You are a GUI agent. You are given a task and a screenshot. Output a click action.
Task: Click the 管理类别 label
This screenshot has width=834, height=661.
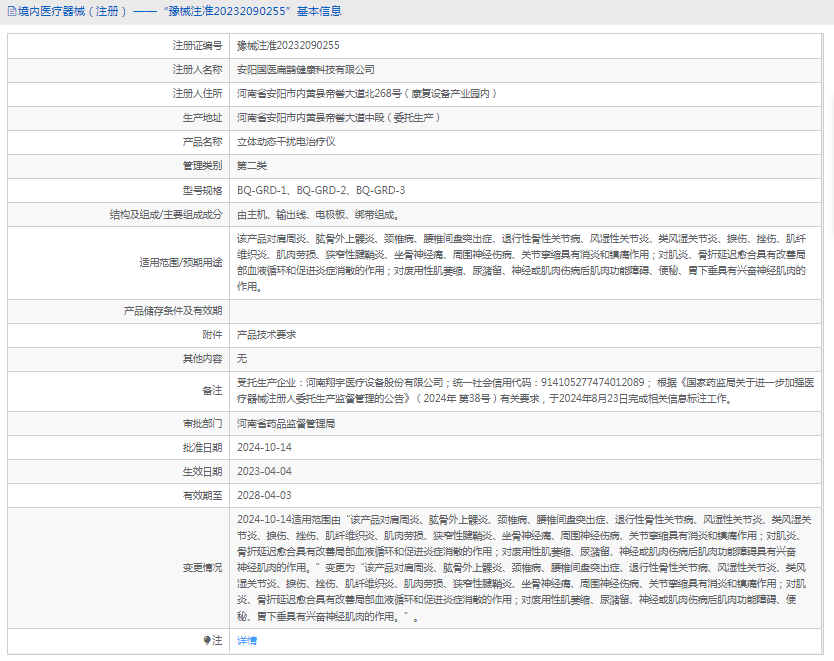tap(203, 166)
